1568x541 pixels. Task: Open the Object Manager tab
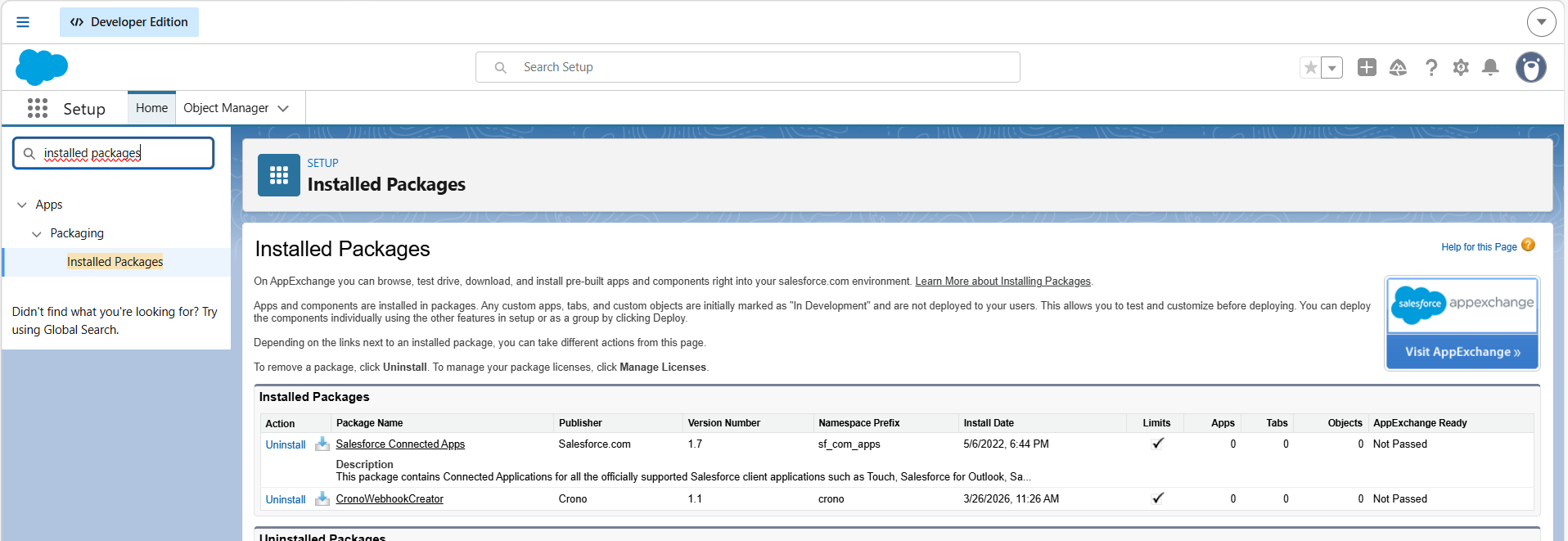(226, 108)
